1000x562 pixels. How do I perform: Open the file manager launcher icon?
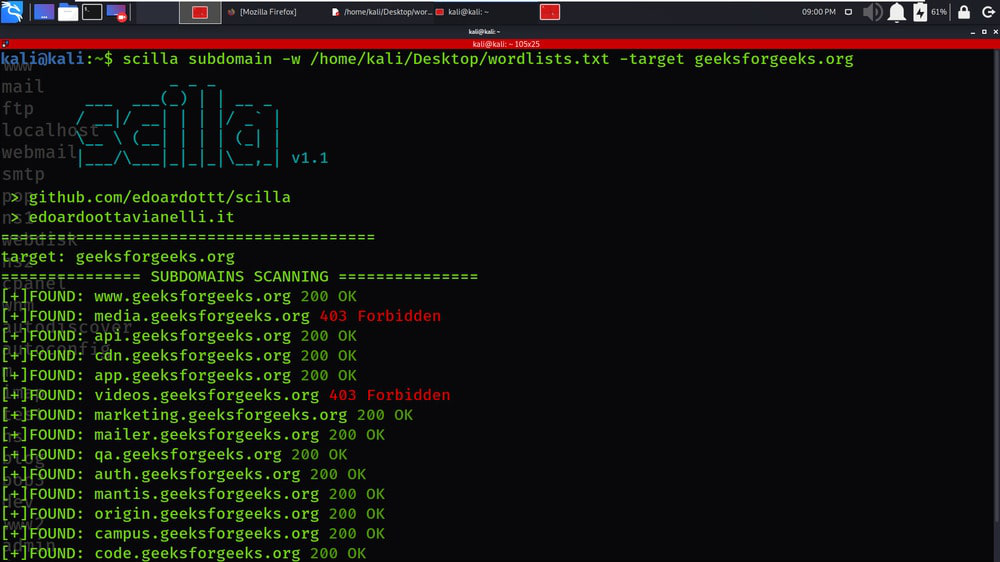68,12
